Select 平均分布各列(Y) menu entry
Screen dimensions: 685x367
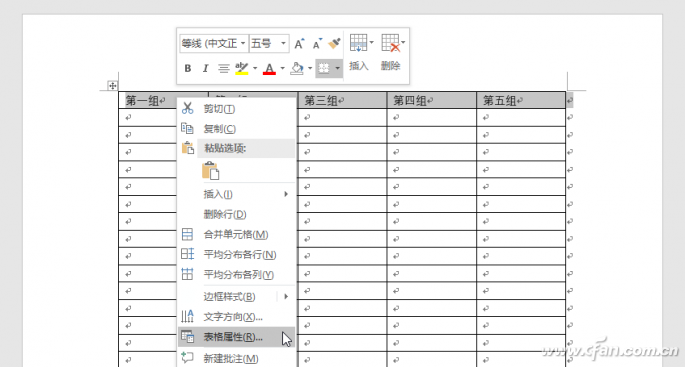pyautogui.click(x=236, y=274)
